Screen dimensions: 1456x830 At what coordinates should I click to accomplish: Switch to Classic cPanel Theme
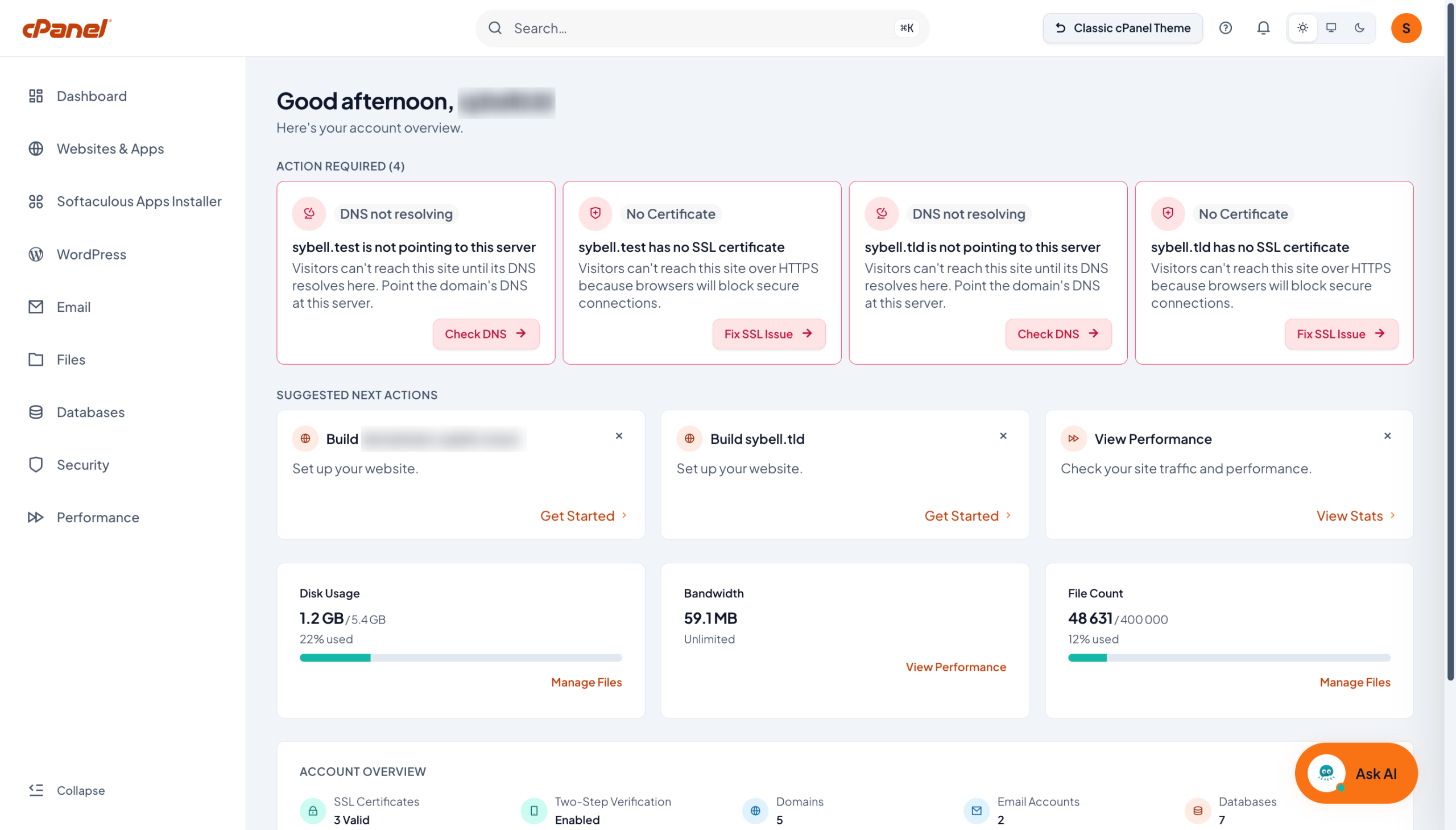tap(1122, 28)
